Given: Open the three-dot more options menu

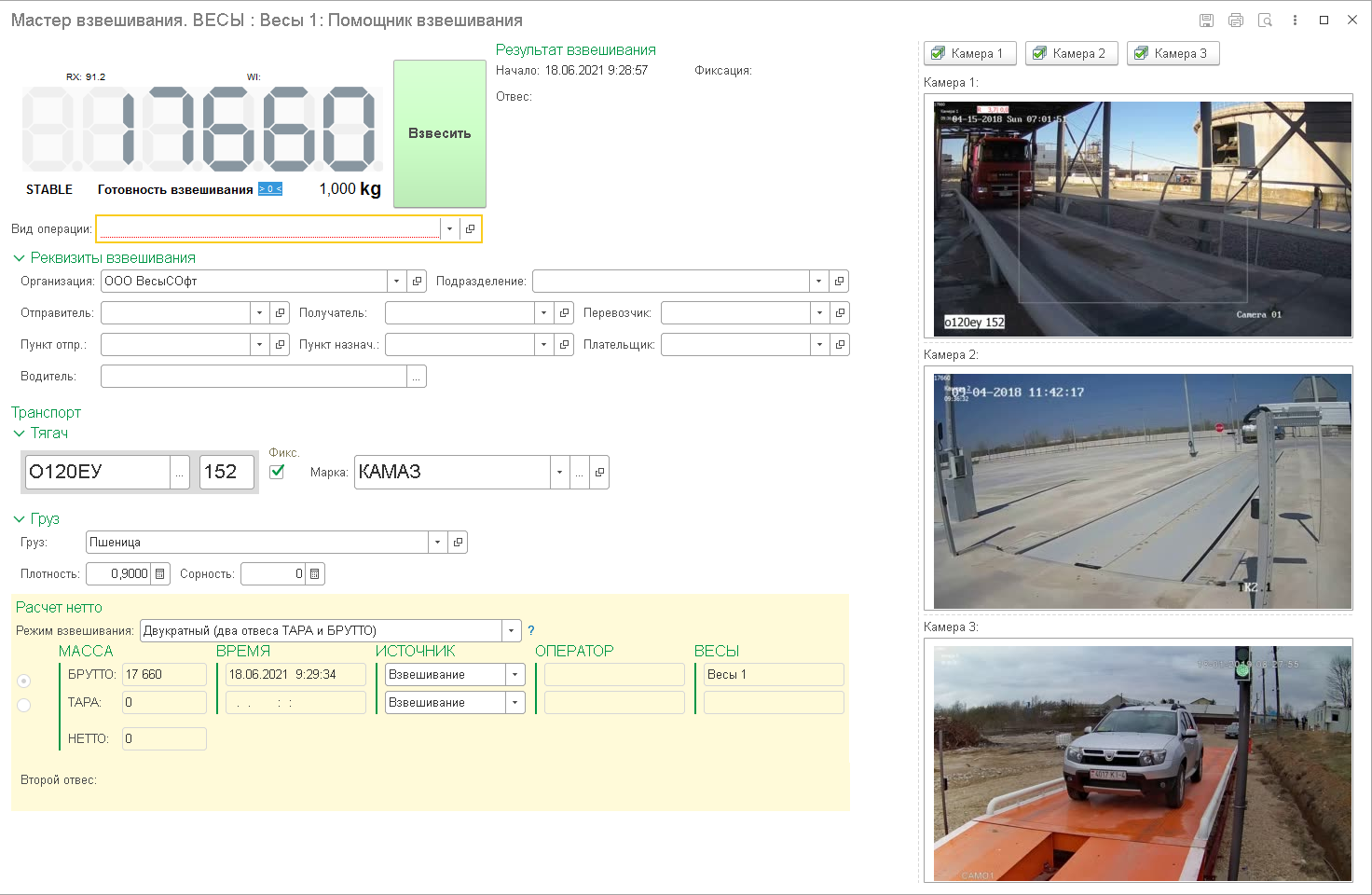Looking at the screenshot, I should pos(1295,21).
